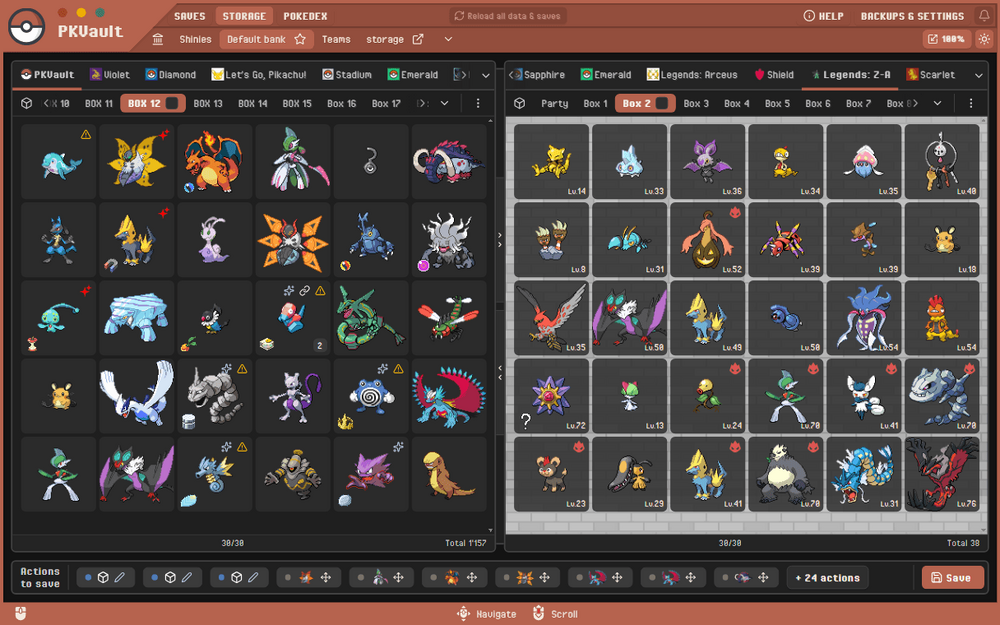The image size is (1000, 625).
Task: Open the left storage panel kebab menu
Action: point(478,103)
